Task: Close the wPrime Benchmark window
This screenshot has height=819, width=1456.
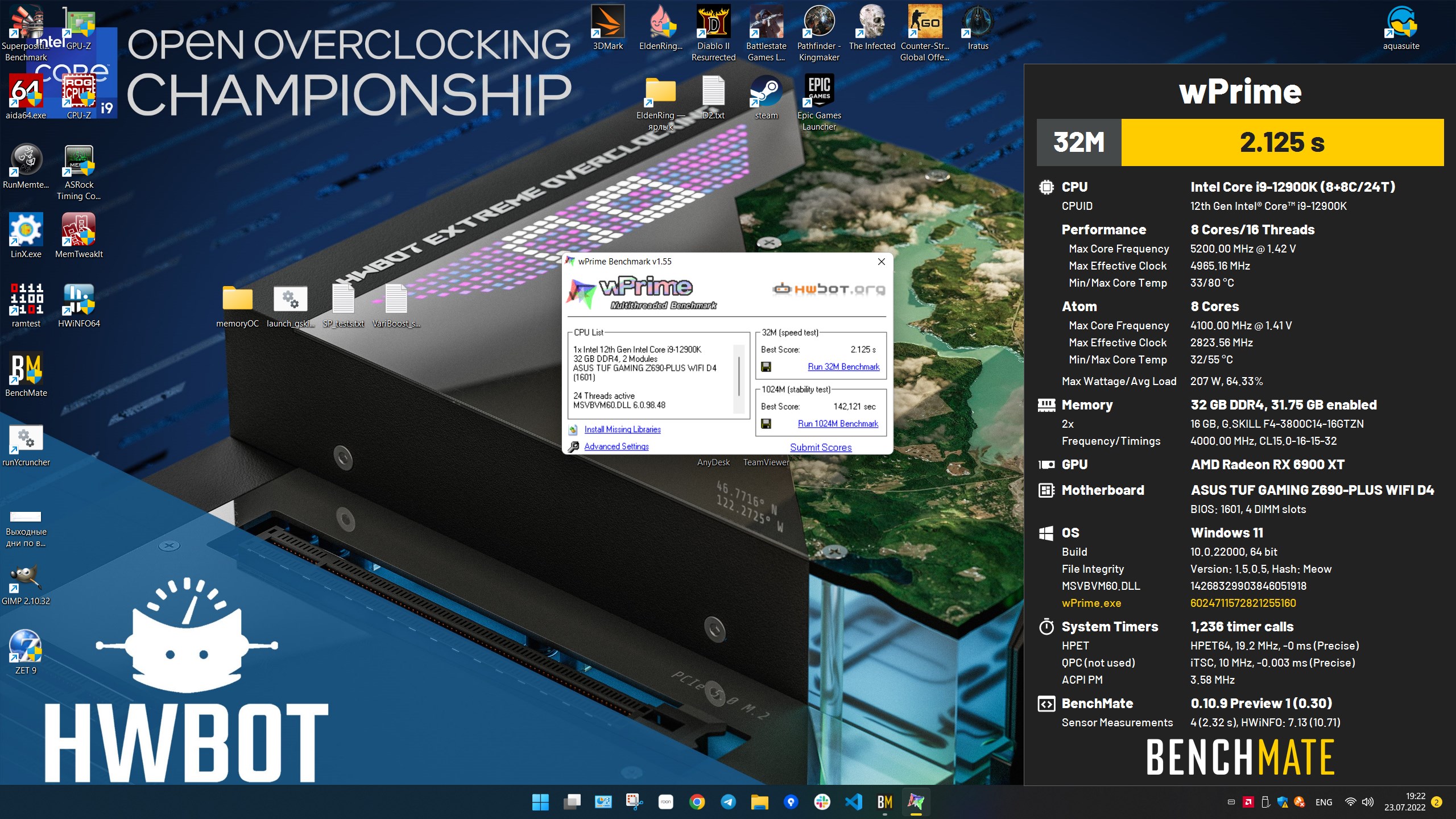Action: [x=881, y=262]
